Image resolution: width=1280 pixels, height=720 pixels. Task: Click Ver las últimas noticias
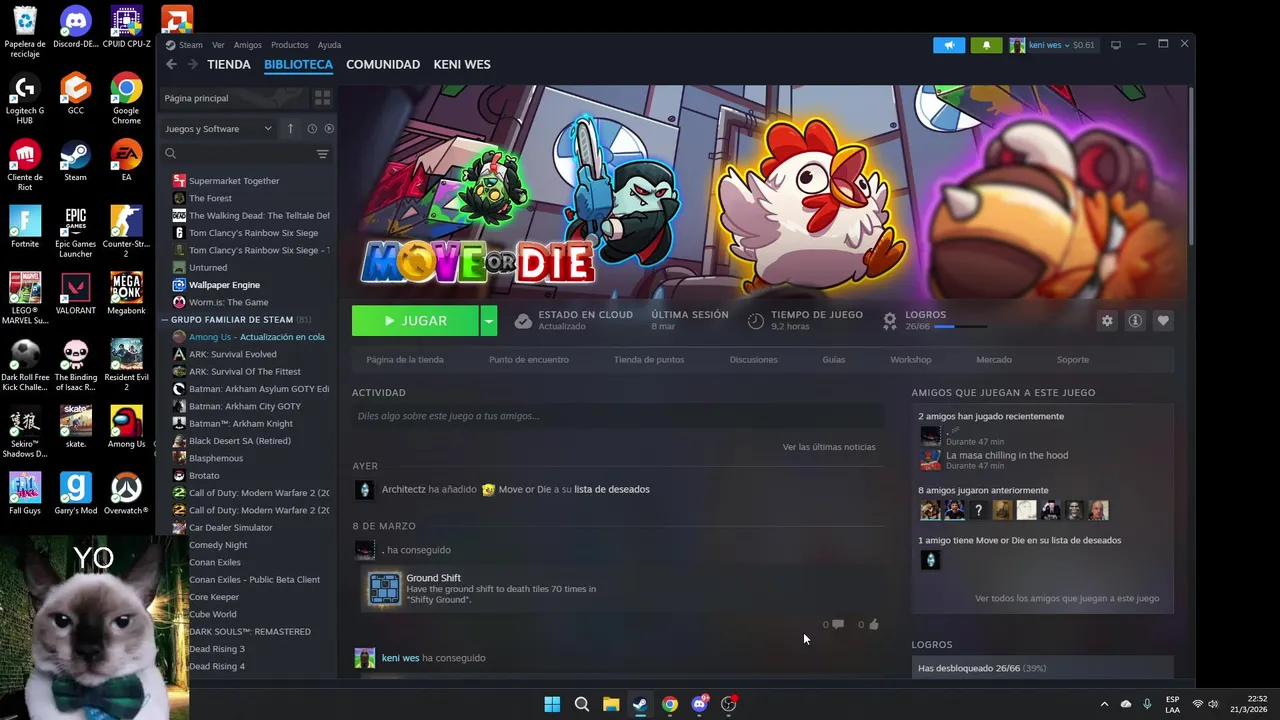(829, 447)
